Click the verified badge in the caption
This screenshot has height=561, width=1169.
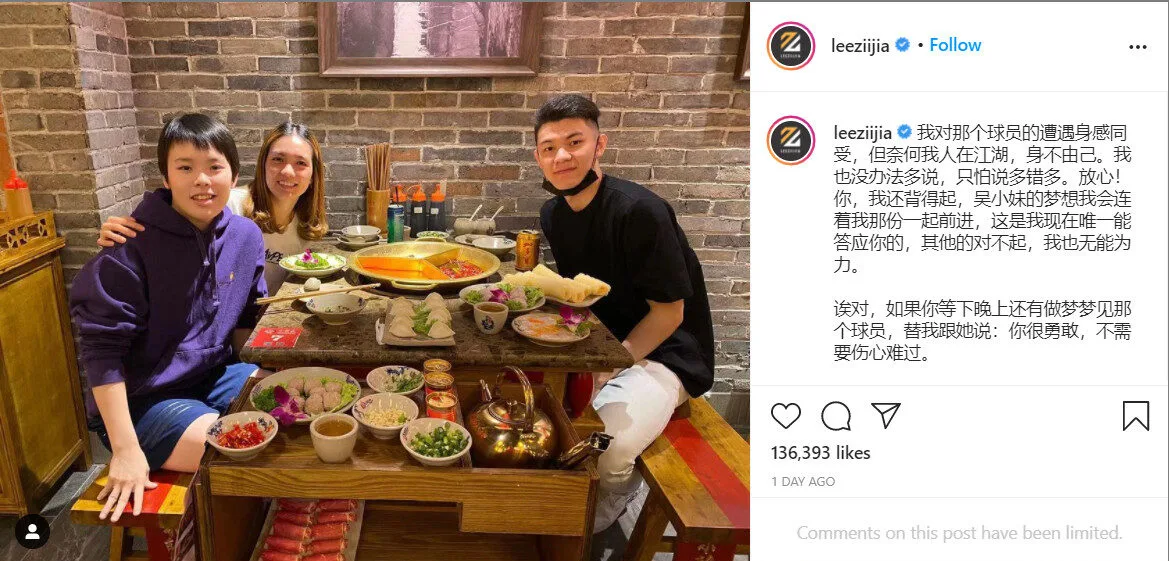[904, 132]
